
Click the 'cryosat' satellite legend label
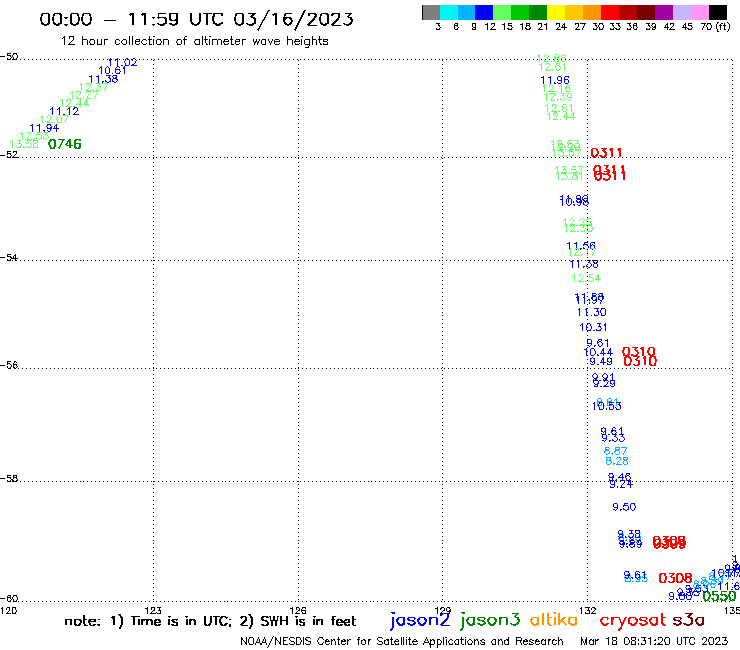(633, 620)
